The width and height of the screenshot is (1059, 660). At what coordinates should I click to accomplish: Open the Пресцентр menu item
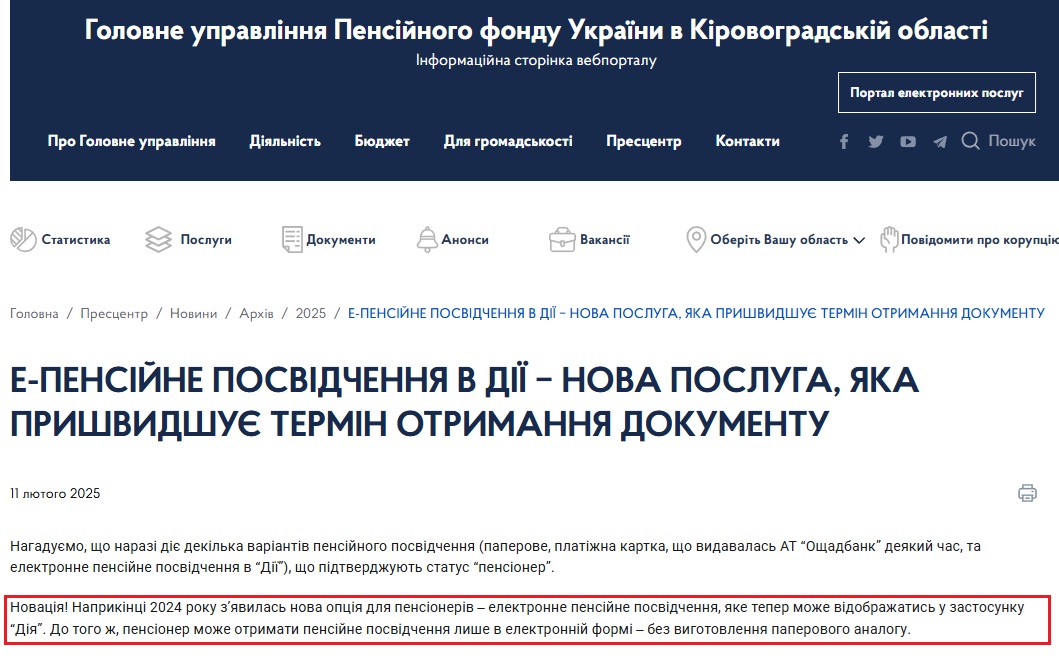pos(643,141)
